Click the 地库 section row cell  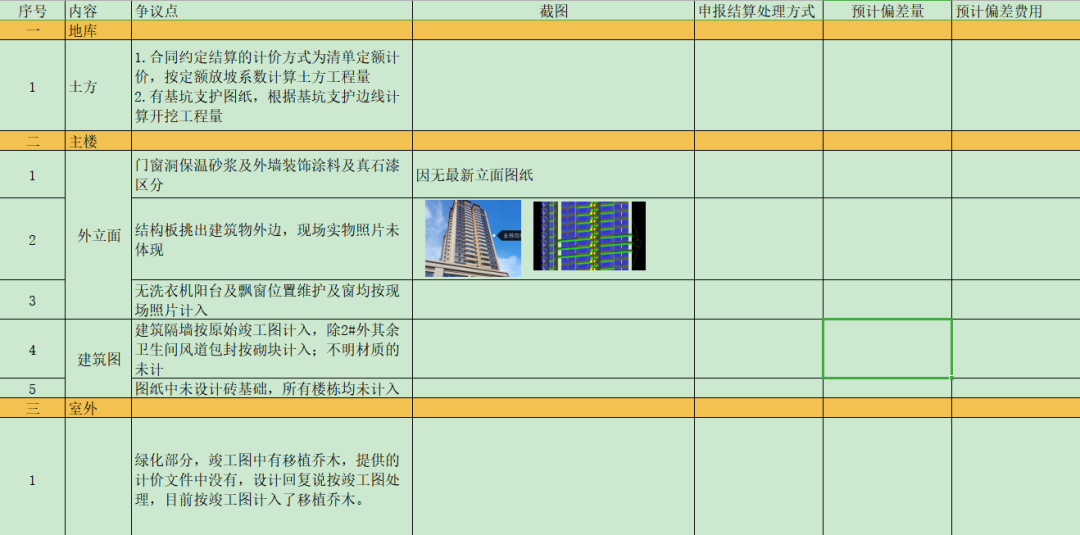(98, 31)
